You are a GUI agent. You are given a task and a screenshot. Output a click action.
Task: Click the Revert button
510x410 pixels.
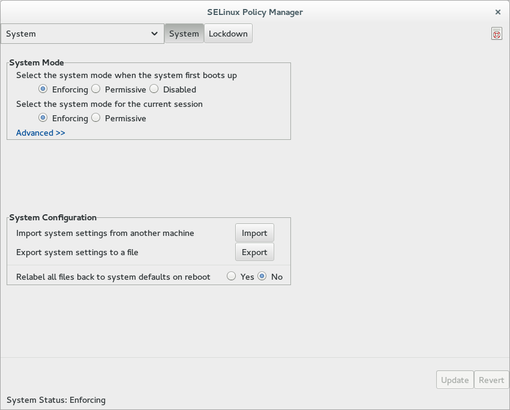coord(491,380)
